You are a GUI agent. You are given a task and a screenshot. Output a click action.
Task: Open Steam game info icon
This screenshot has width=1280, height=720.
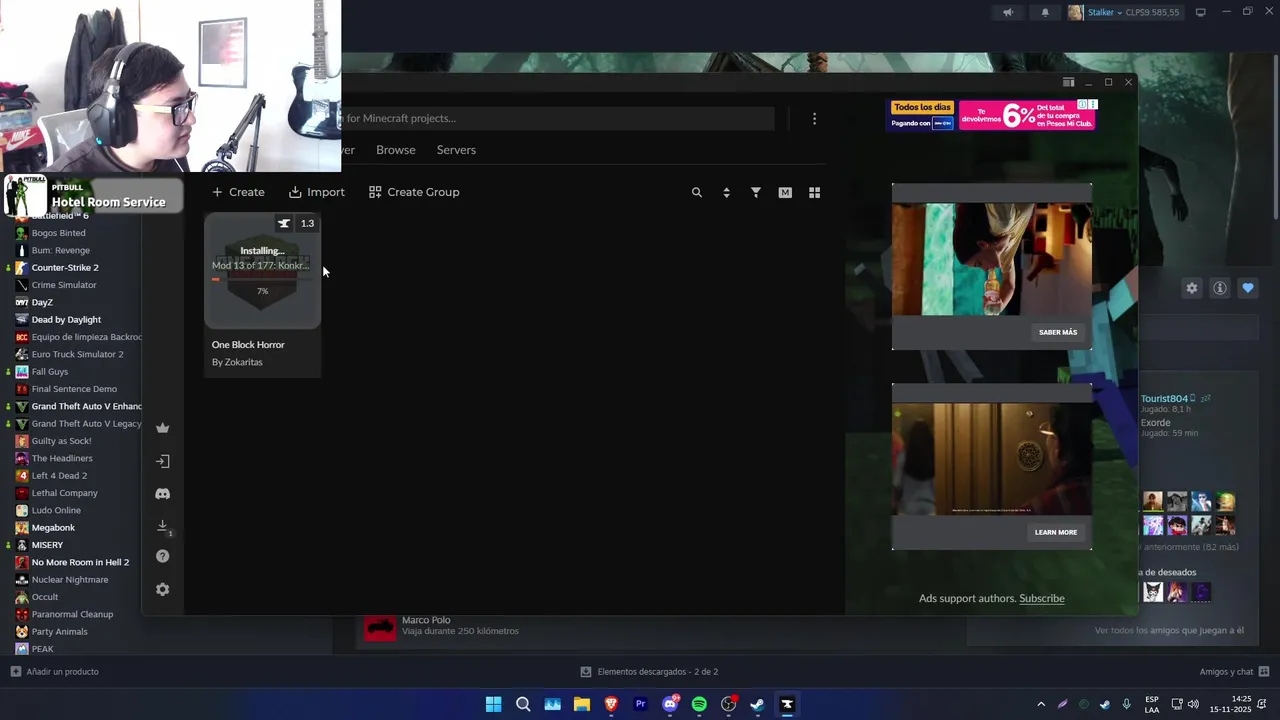(x=1220, y=288)
